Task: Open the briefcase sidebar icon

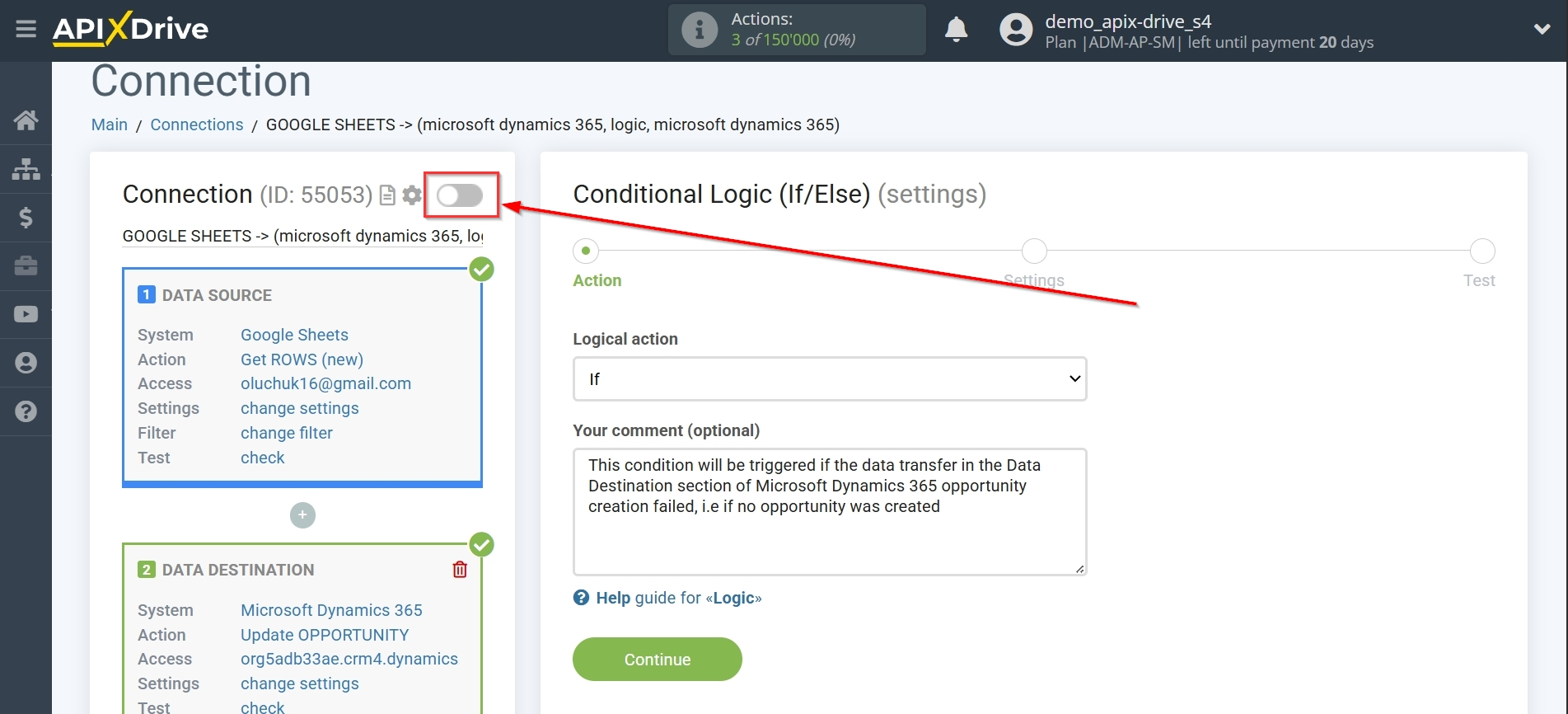Action: click(26, 265)
